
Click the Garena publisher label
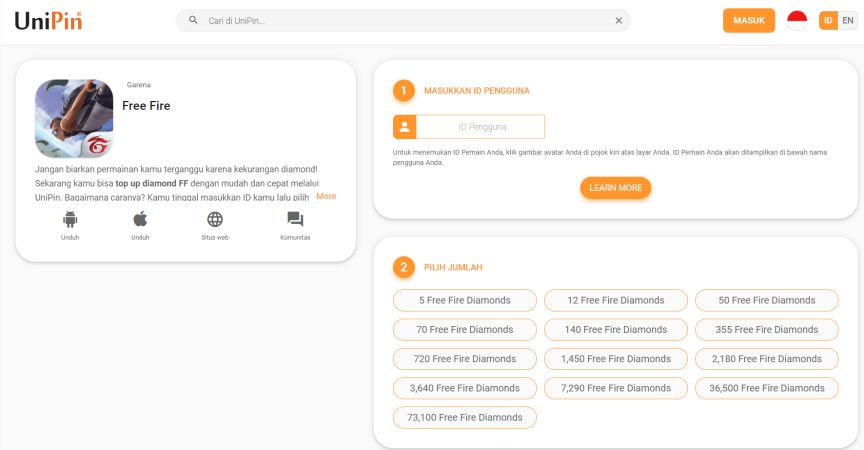point(138,85)
